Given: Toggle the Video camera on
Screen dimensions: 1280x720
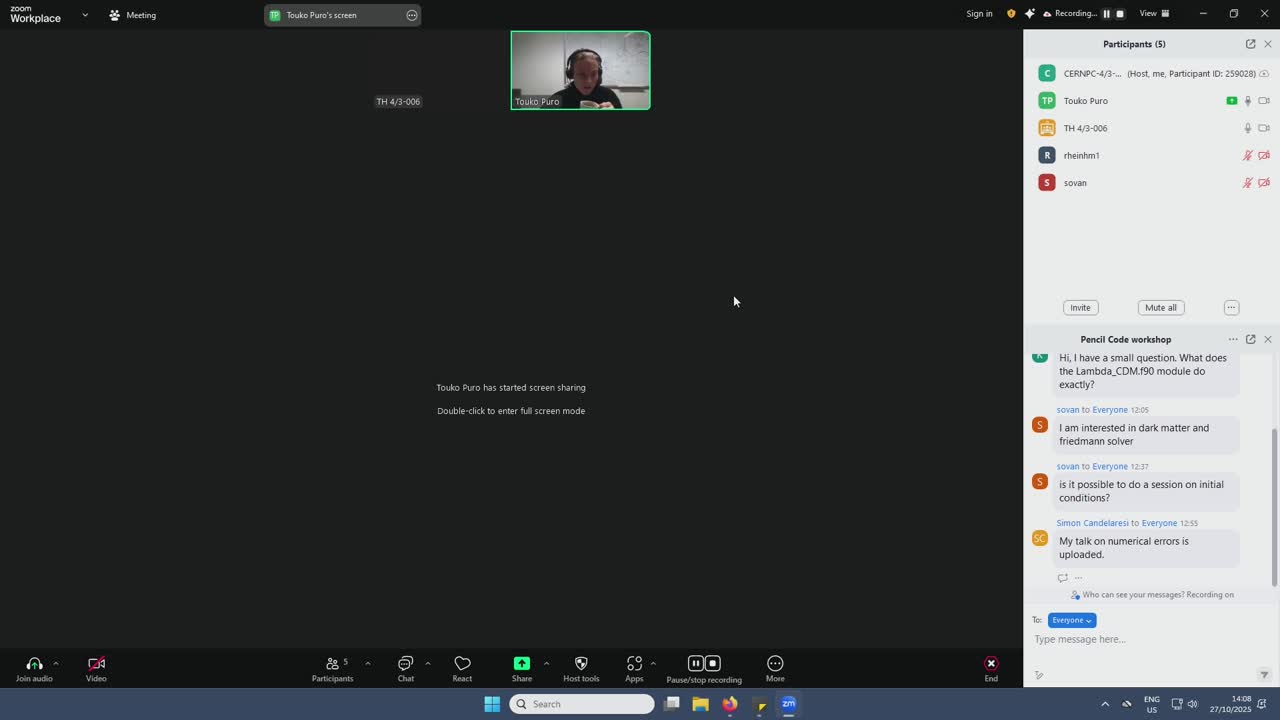Looking at the screenshot, I should pyautogui.click(x=96, y=664).
